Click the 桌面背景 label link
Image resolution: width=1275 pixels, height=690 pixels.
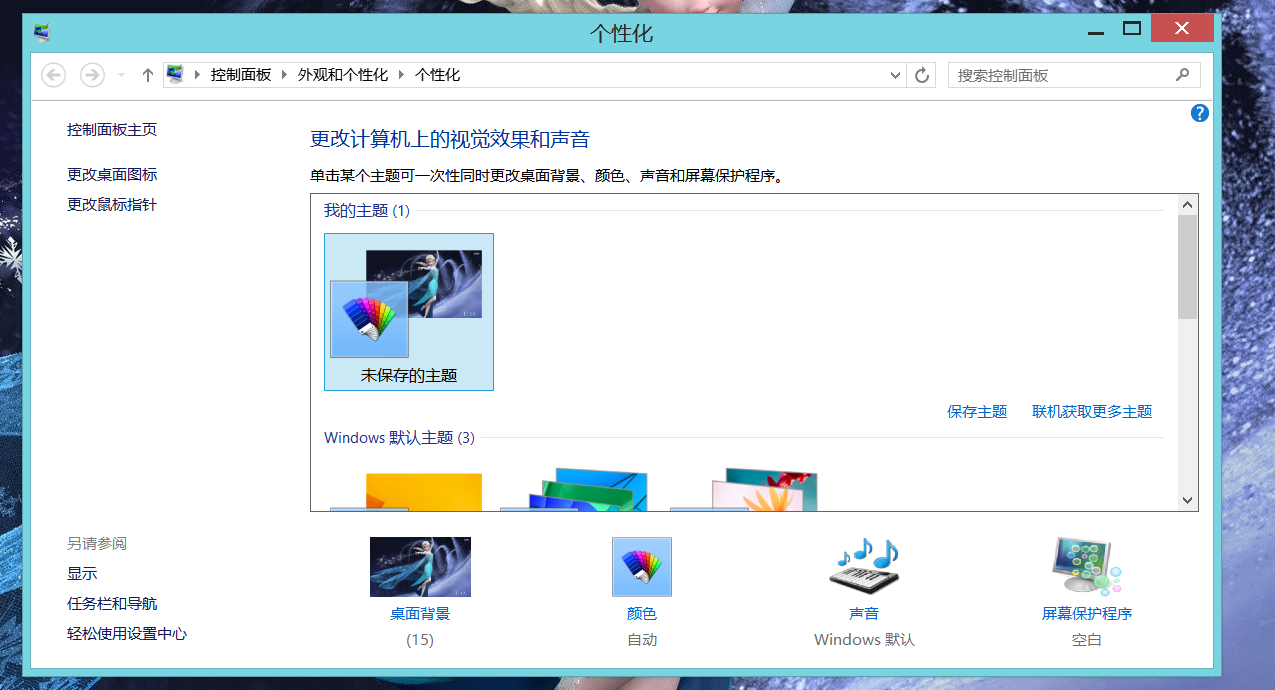point(420,614)
